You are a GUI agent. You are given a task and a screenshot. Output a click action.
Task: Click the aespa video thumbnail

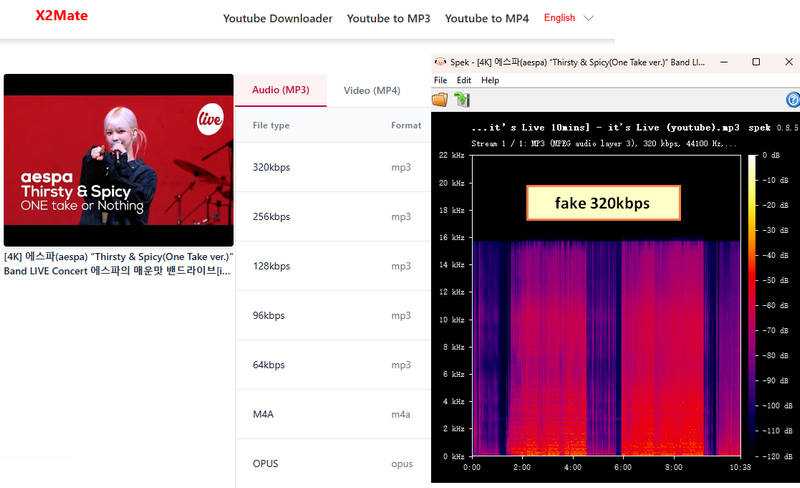[118, 160]
